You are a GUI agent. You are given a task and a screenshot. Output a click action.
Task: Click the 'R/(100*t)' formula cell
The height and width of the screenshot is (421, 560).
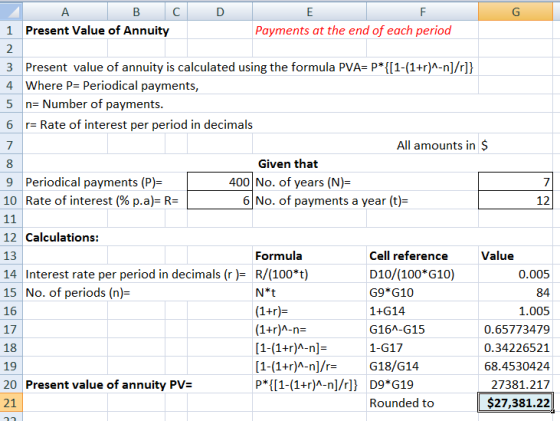(309, 274)
